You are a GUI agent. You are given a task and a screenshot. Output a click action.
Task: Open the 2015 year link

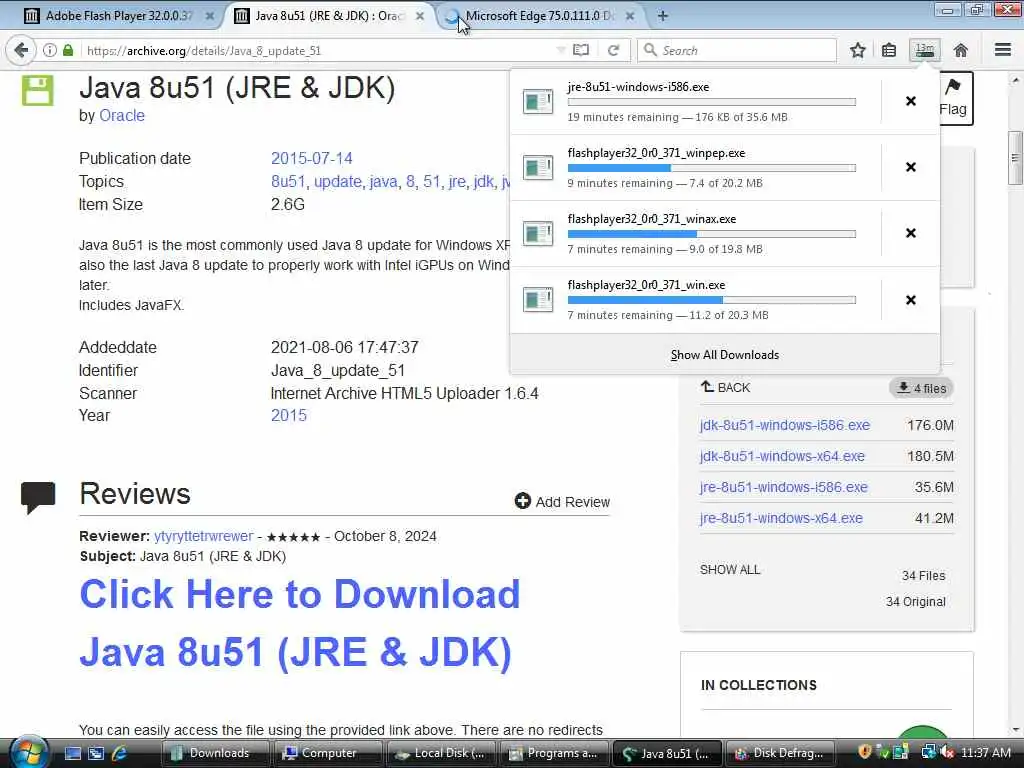[289, 415]
